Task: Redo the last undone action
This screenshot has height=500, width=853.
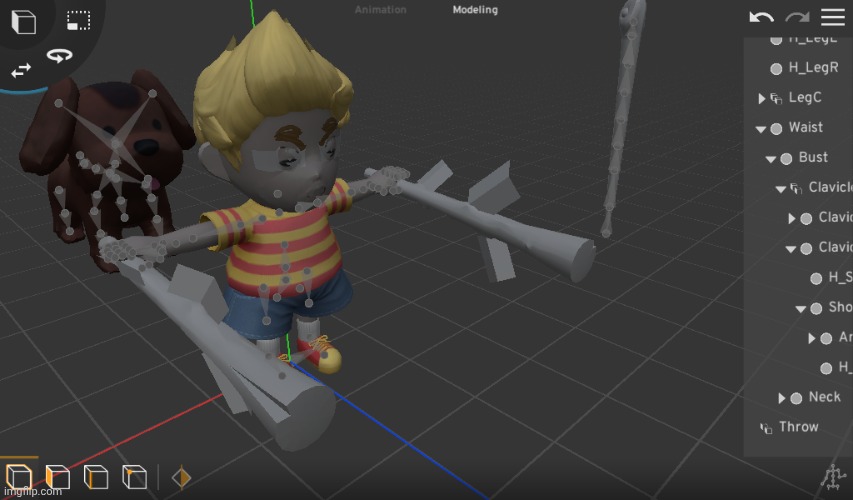Action: pyautogui.click(x=797, y=17)
